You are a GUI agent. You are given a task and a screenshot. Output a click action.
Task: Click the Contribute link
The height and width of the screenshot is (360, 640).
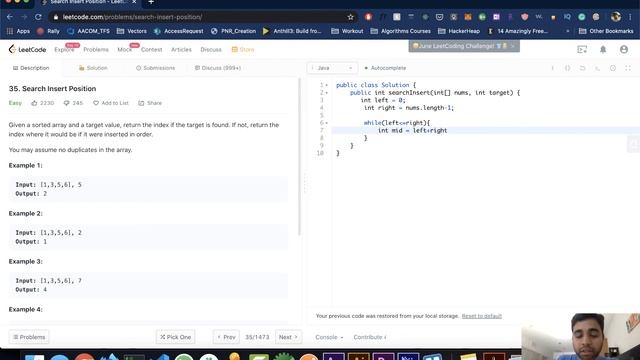coord(370,337)
